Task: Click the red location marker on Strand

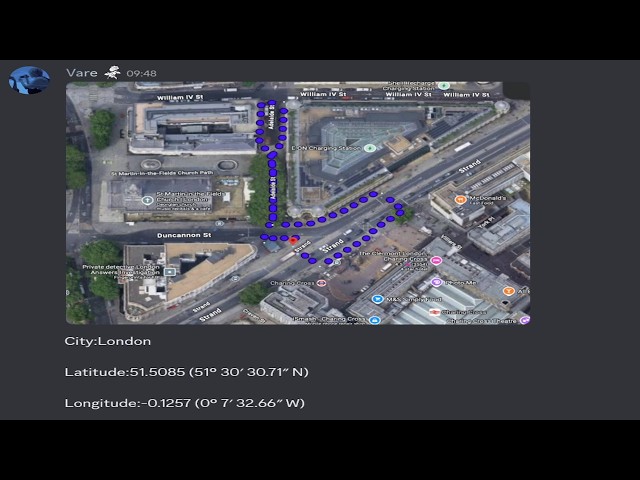Action: pos(293,241)
